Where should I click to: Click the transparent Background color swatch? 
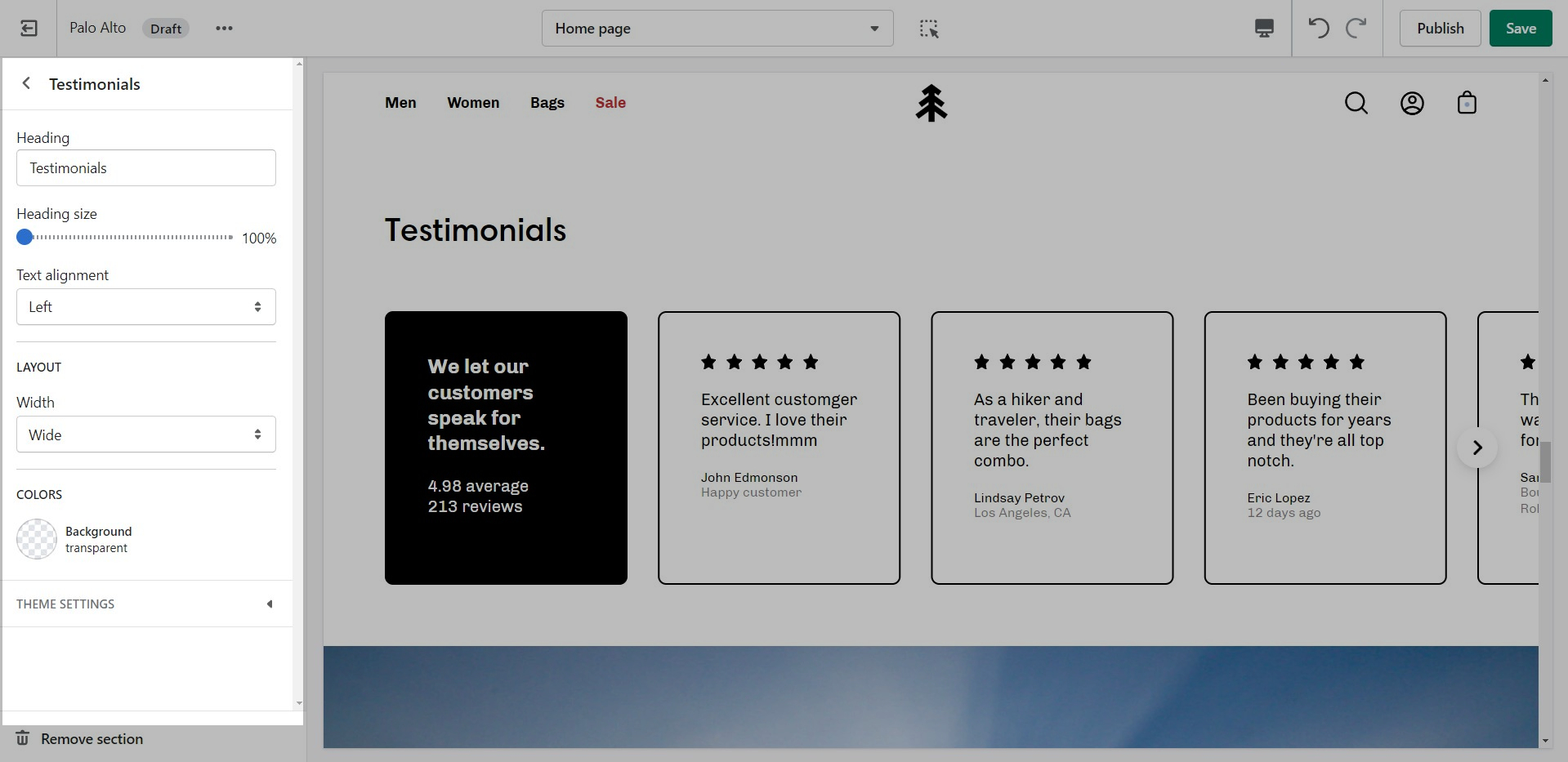tap(37, 539)
